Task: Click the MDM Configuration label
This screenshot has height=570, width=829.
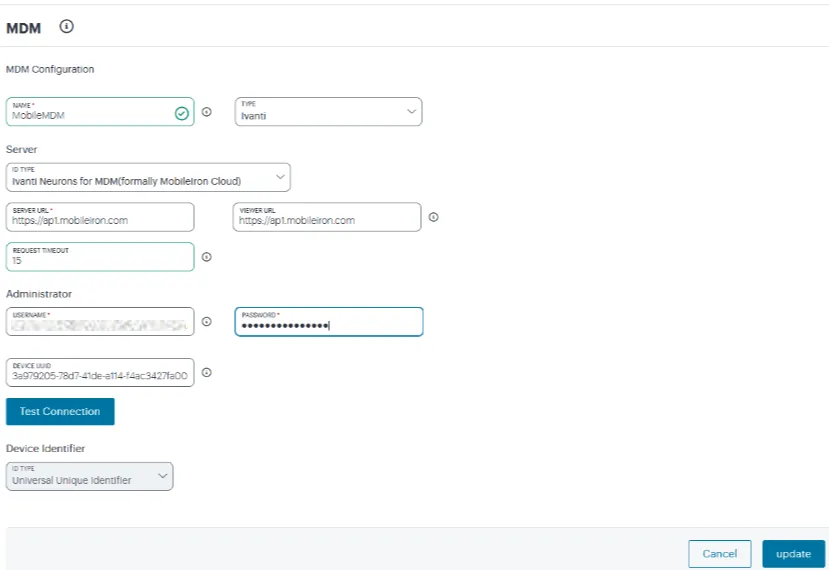Action: coord(50,69)
